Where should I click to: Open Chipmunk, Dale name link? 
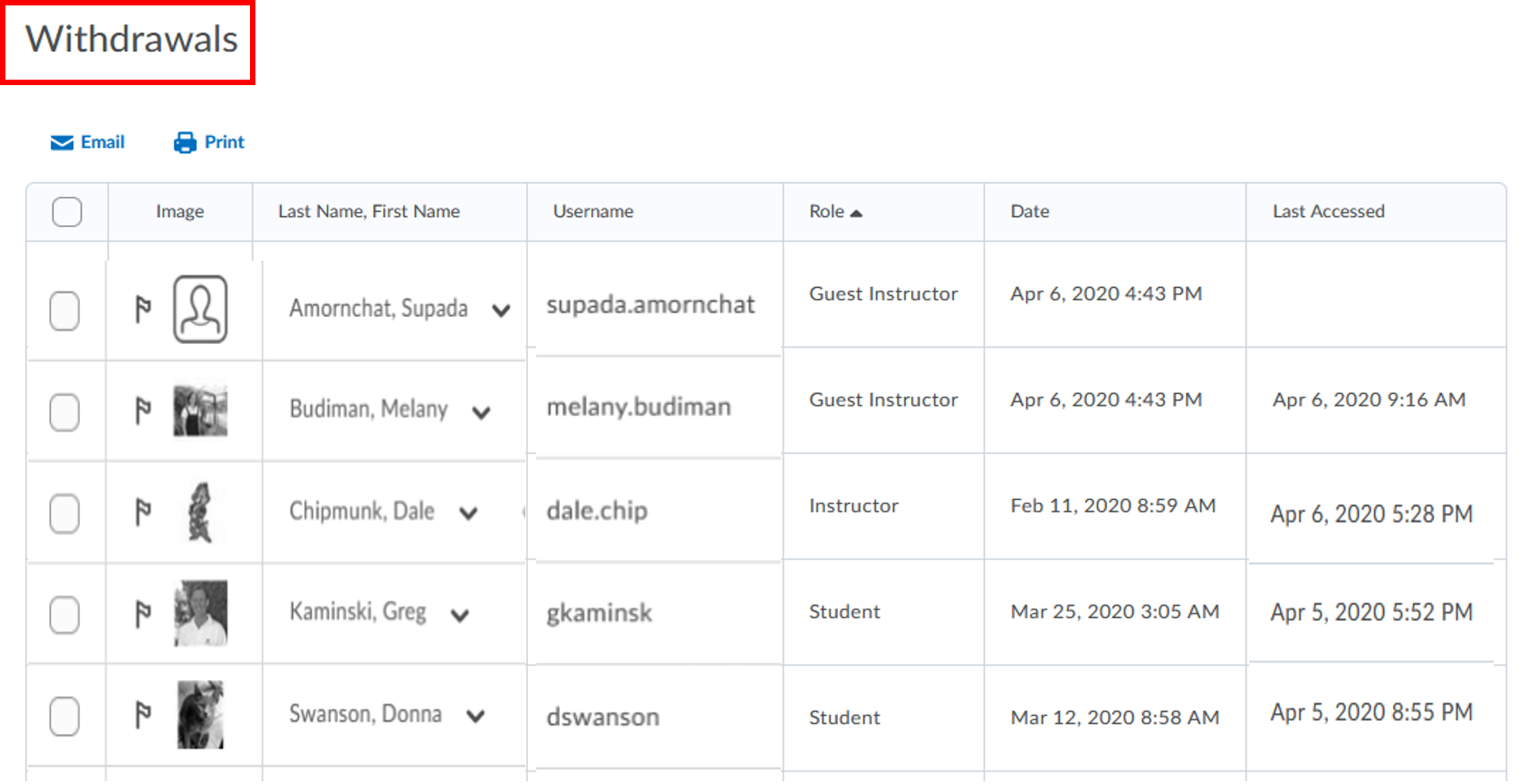pos(361,511)
